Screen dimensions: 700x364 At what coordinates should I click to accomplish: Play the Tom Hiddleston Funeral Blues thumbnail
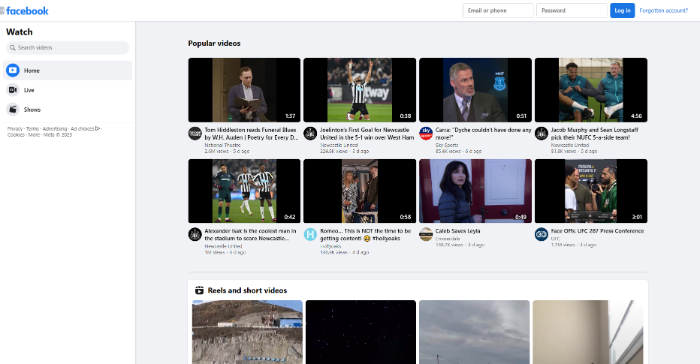pos(244,90)
